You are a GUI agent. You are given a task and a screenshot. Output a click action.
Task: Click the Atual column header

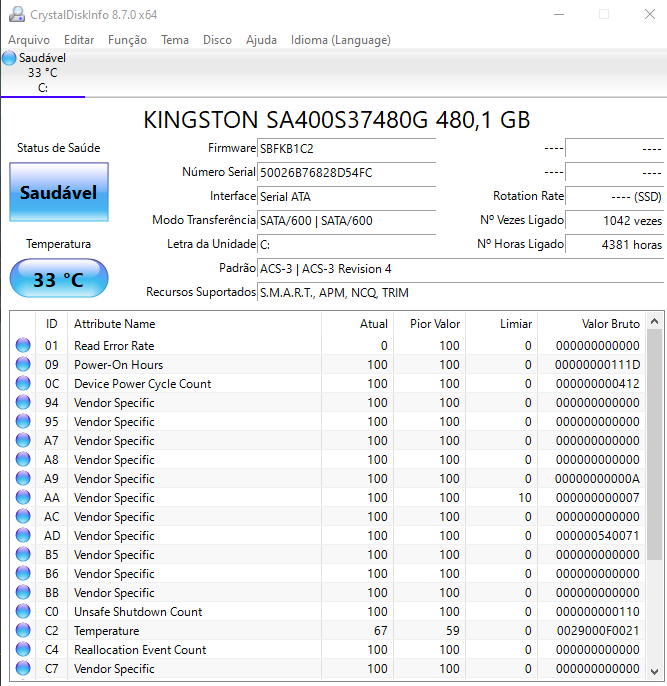click(358, 324)
